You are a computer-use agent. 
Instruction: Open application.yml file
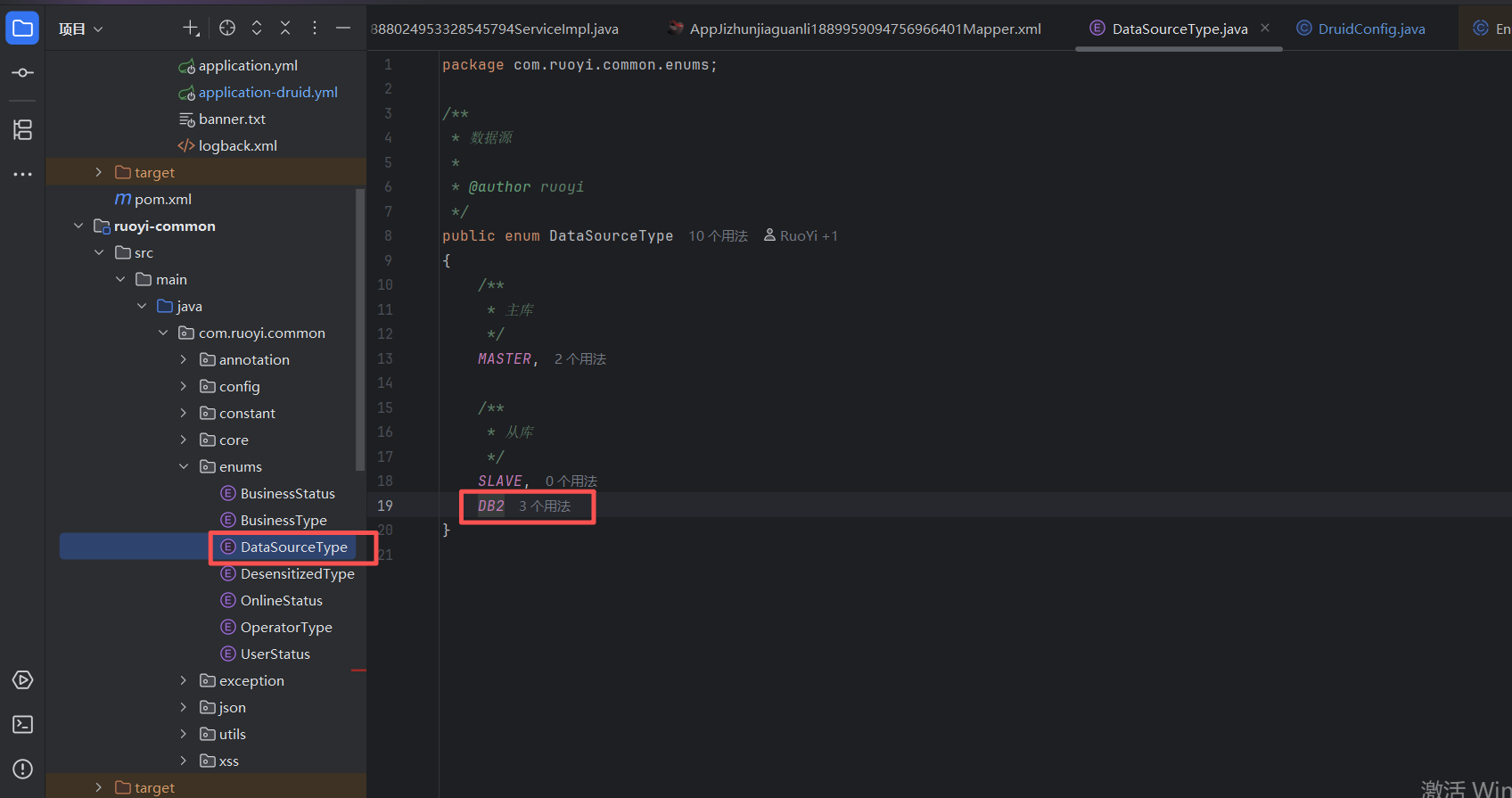pos(238,66)
